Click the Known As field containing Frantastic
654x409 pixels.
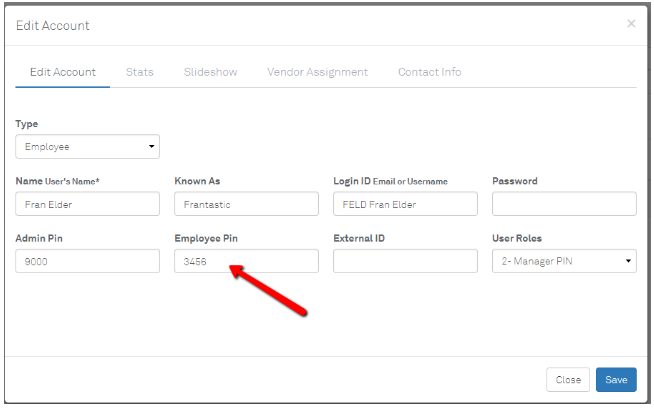click(x=246, y=204)
